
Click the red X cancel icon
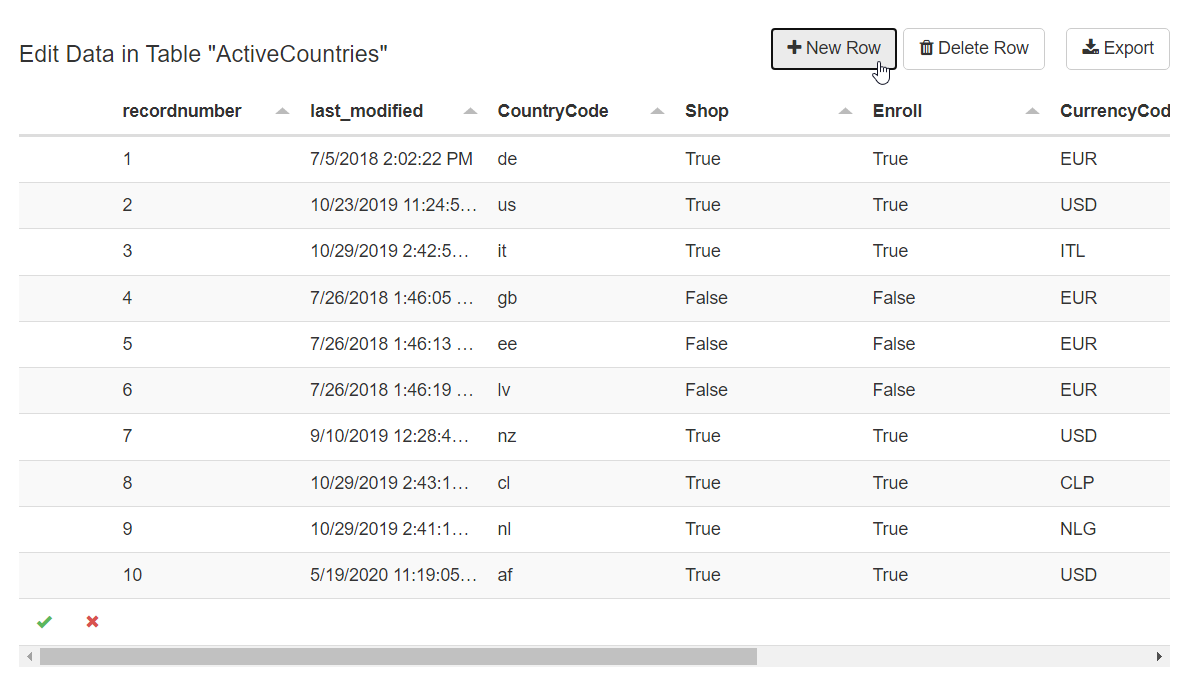(x=92, y=622)
